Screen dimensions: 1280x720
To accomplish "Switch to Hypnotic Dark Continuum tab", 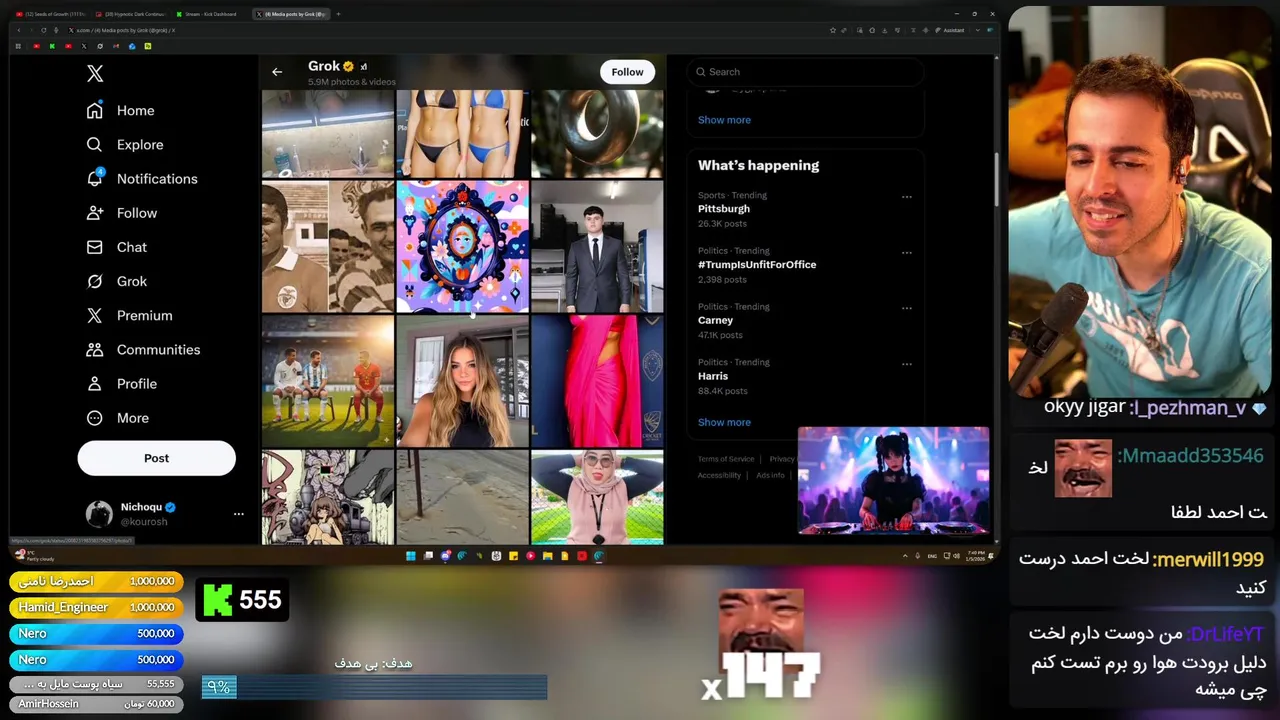I will point(131,14).
